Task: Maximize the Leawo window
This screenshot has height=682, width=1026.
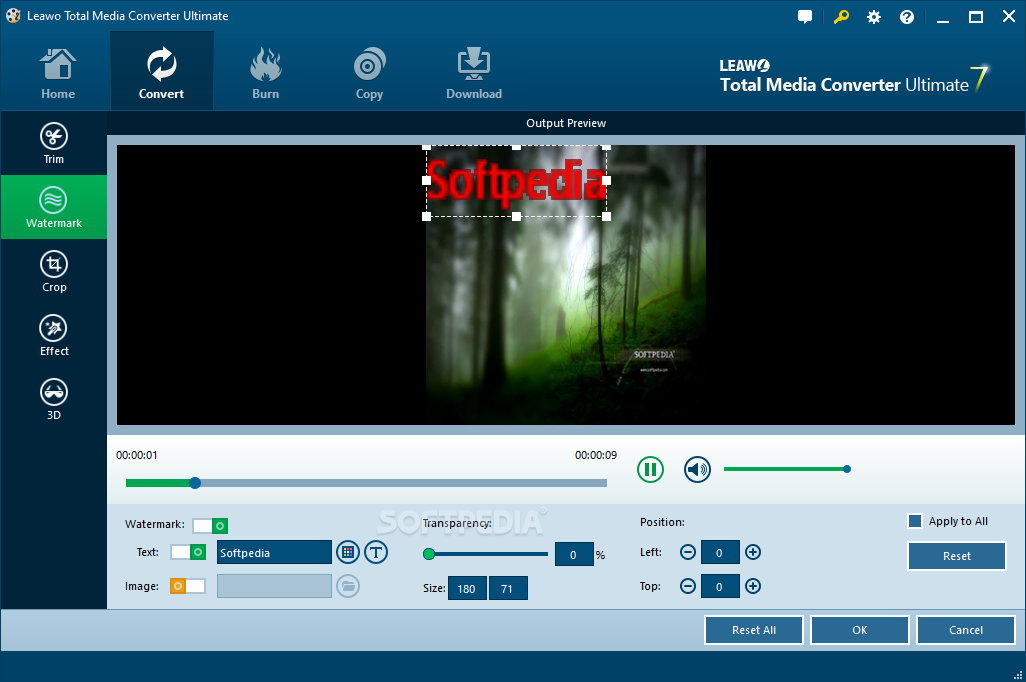Action: [976, 17]
